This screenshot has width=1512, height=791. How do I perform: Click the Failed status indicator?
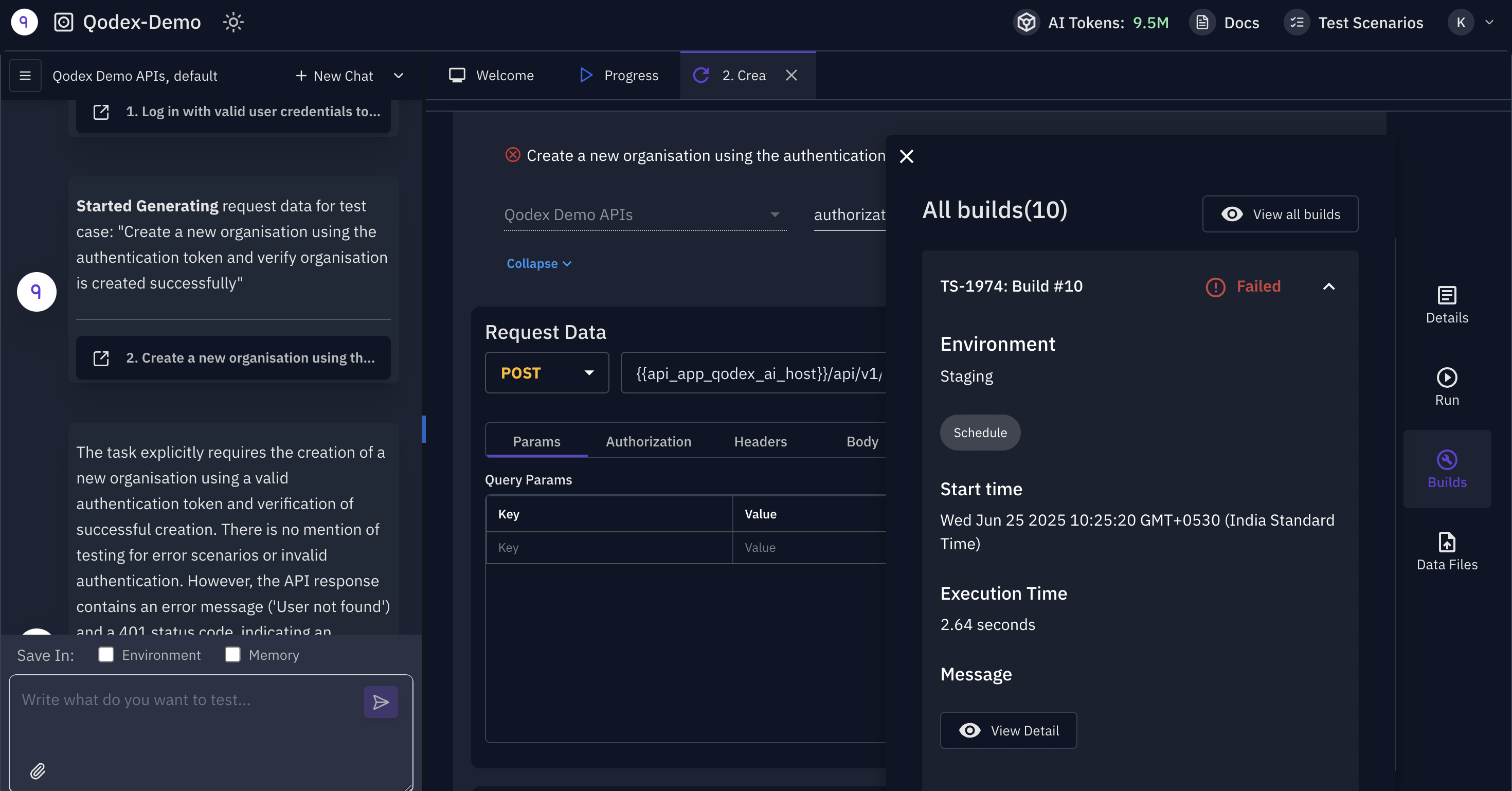(1243, 286)
